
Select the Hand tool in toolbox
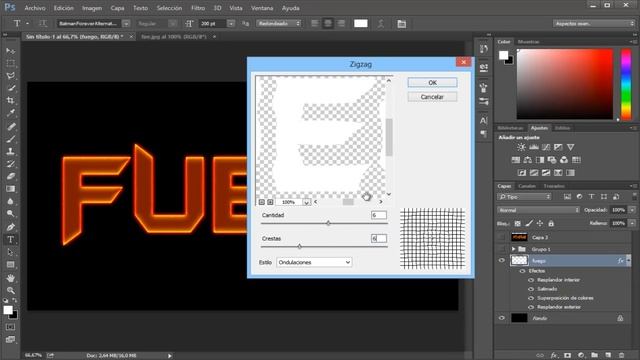click(11, 278)
